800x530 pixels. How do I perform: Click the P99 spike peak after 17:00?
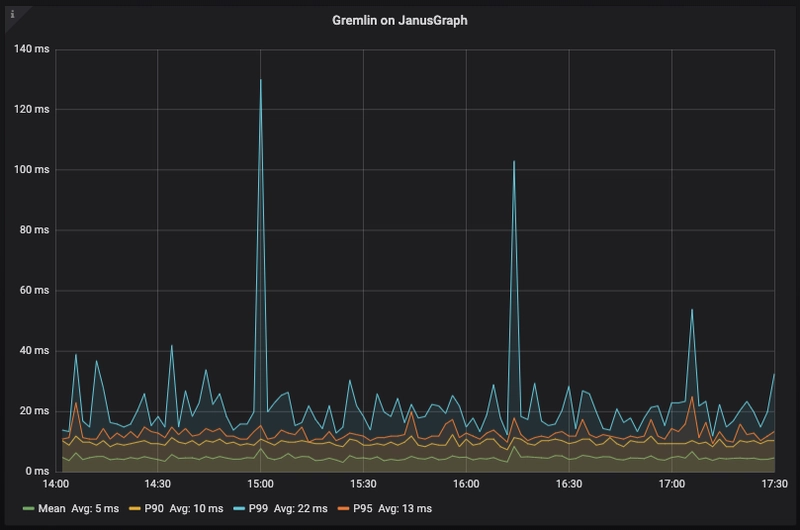click(x=691, y=309)
